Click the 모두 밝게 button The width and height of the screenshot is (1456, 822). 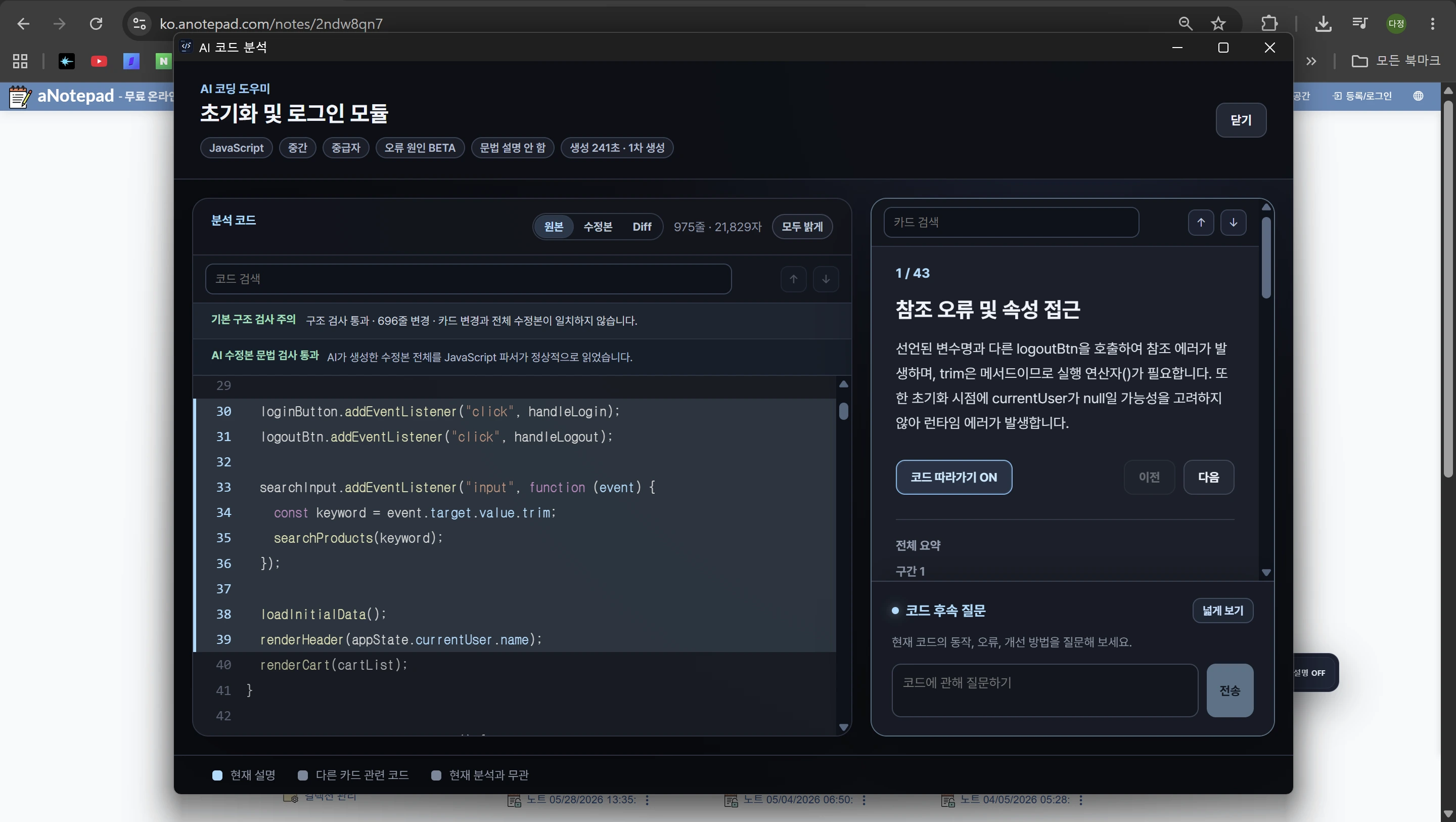(802, 227)
